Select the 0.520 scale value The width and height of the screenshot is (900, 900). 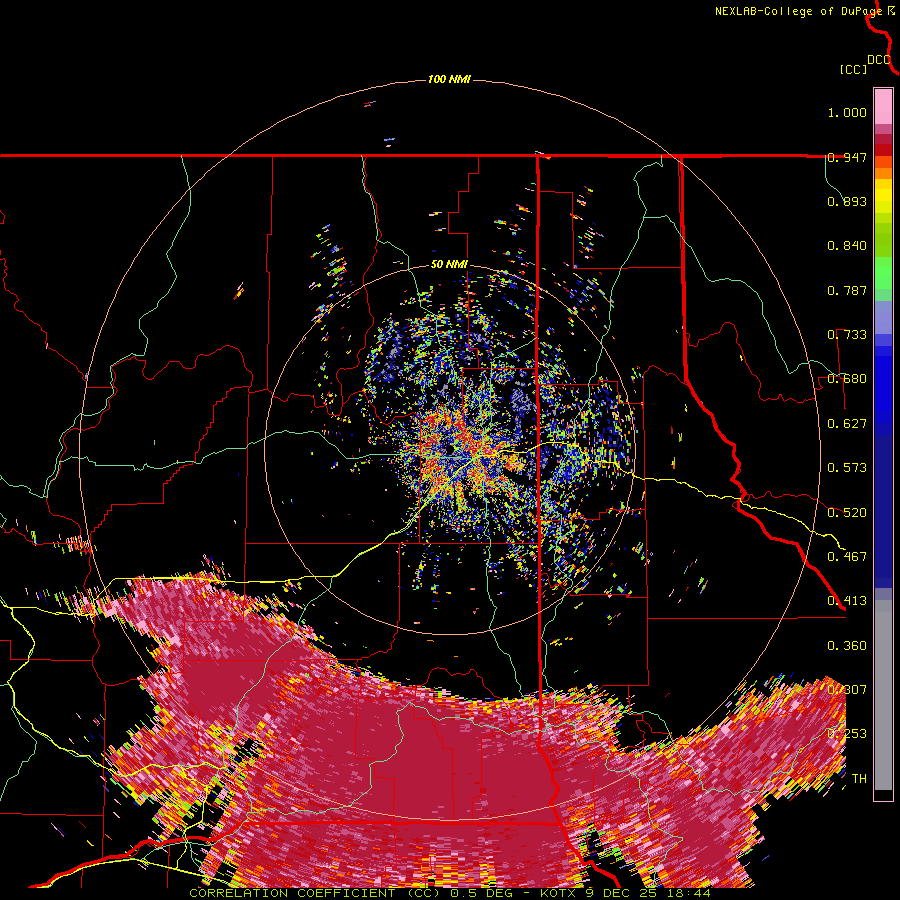[847, 513]
